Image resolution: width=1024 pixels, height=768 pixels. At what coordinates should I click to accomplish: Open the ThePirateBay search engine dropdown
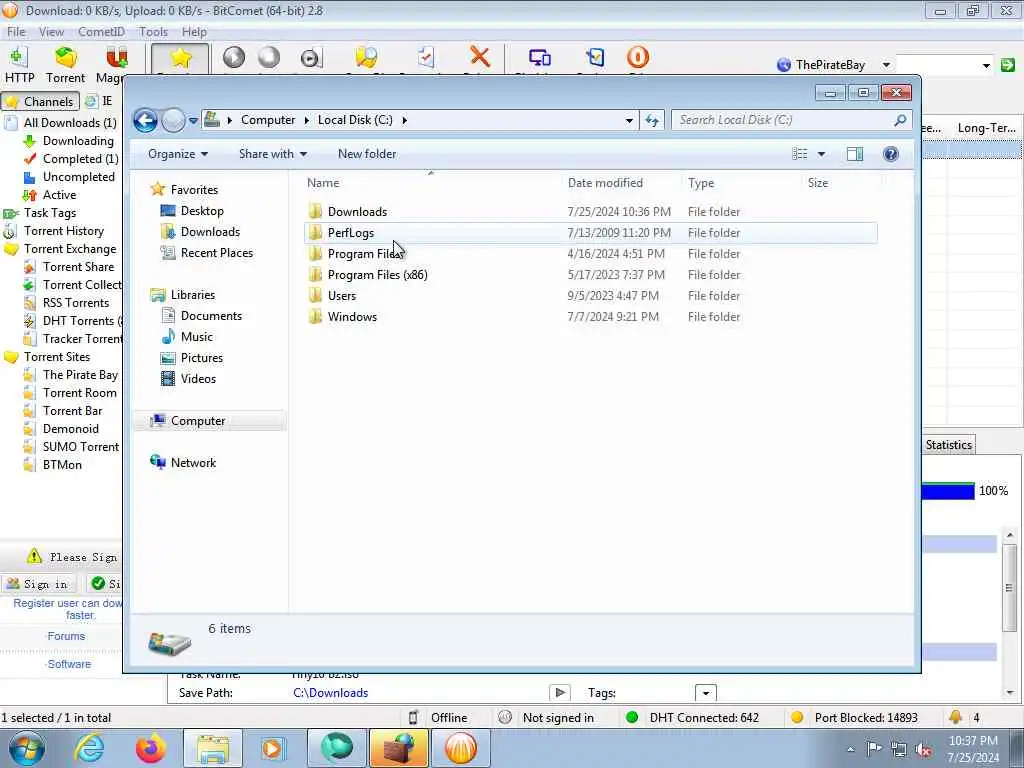click(886, 65)
